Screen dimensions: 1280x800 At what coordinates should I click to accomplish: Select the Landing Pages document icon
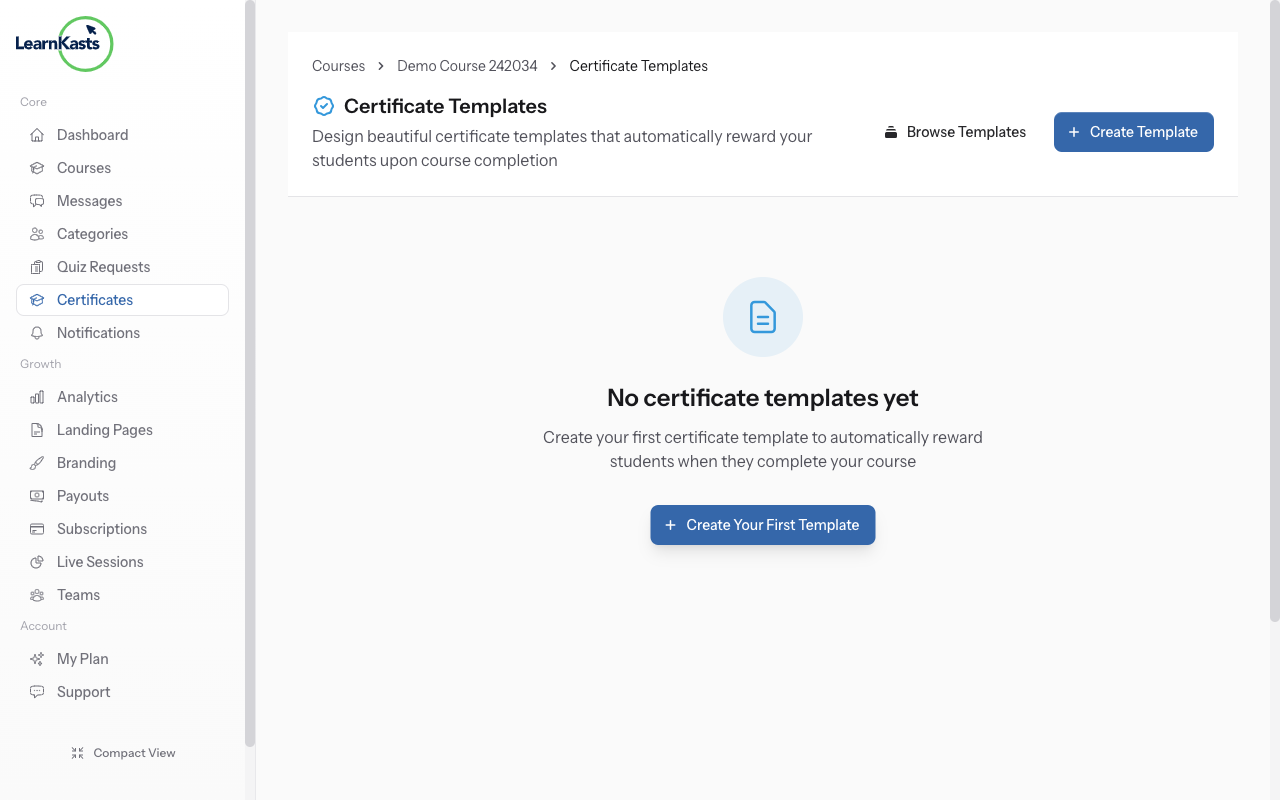[37, 429]
